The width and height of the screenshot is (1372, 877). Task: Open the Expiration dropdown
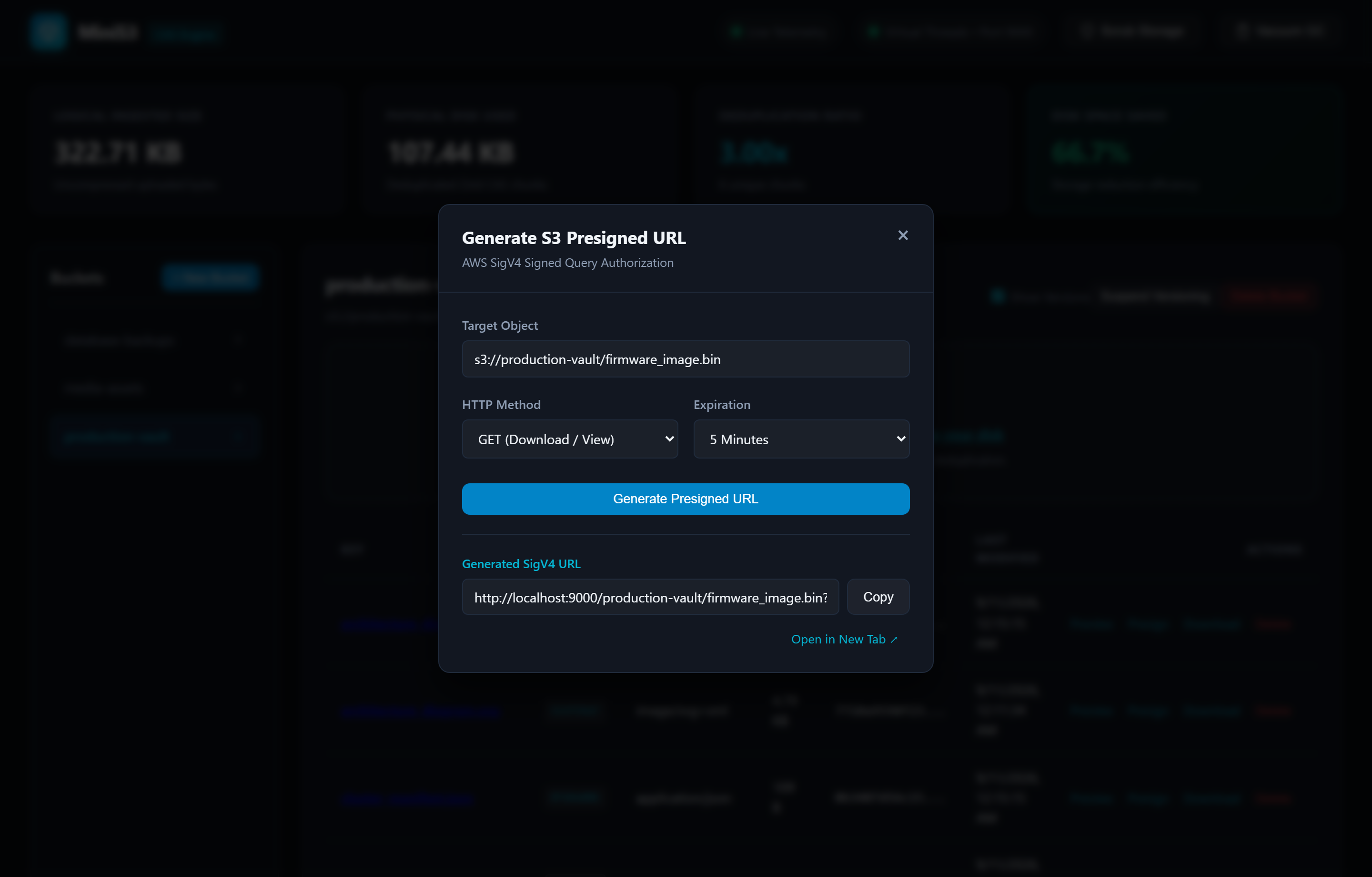801,439
